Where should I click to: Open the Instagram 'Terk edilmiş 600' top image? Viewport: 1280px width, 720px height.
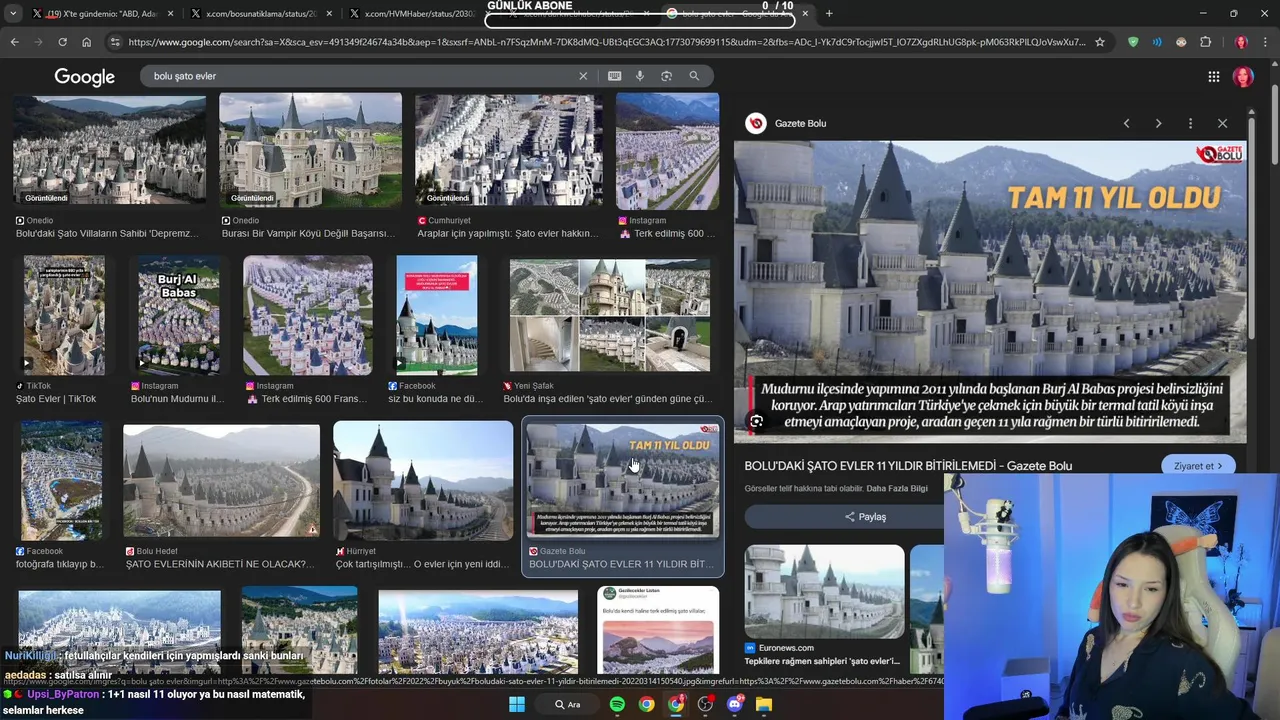click(x=667, y=150)
